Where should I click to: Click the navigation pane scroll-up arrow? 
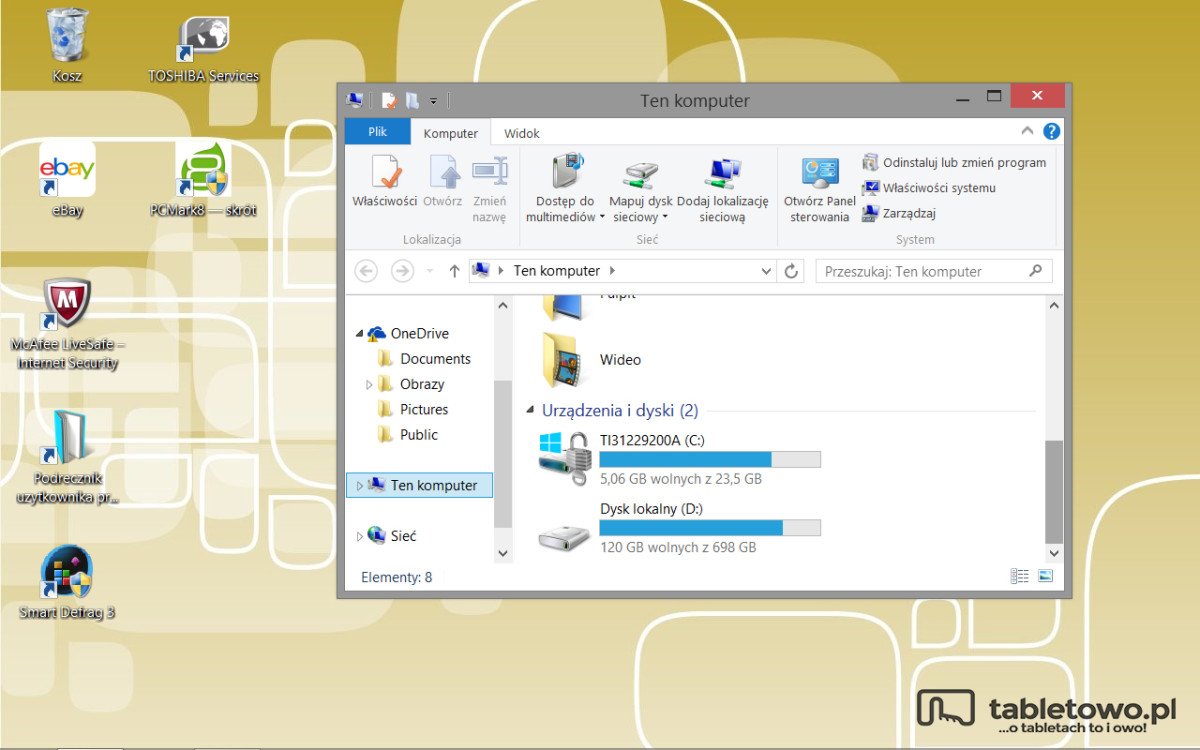(x=502, y=304)
